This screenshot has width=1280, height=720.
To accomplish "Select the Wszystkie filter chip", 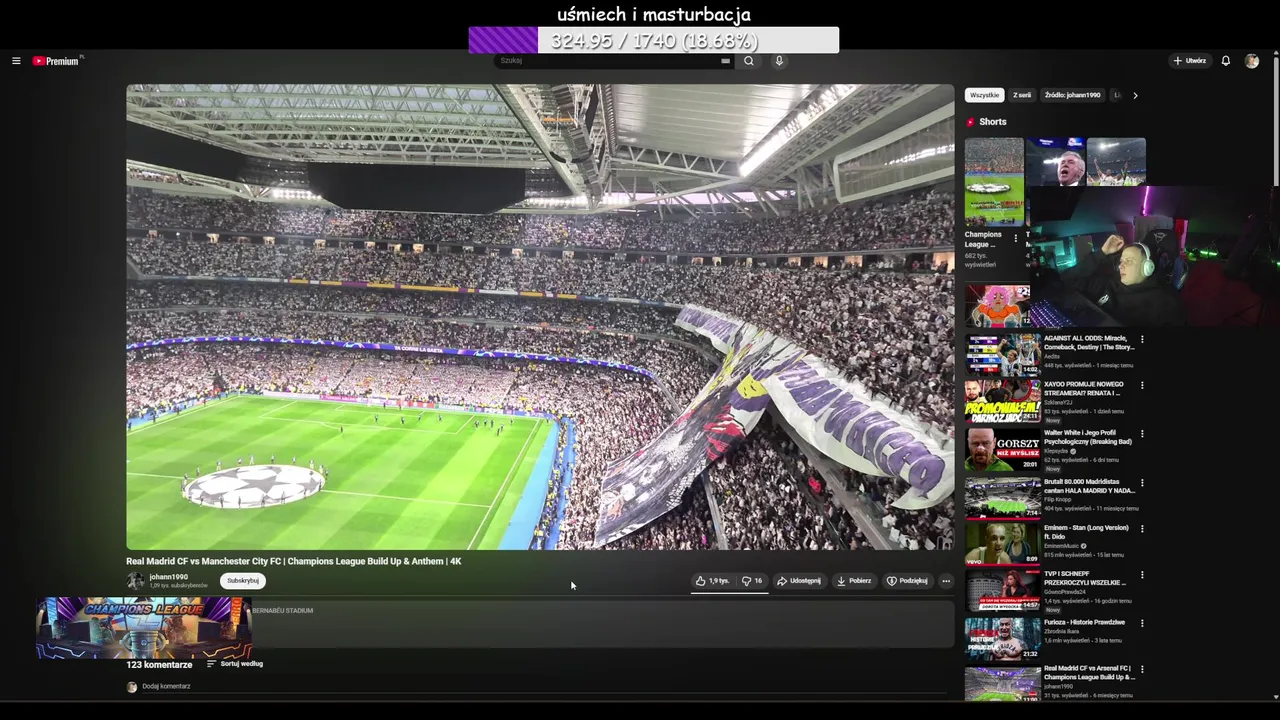I will 984,95.
